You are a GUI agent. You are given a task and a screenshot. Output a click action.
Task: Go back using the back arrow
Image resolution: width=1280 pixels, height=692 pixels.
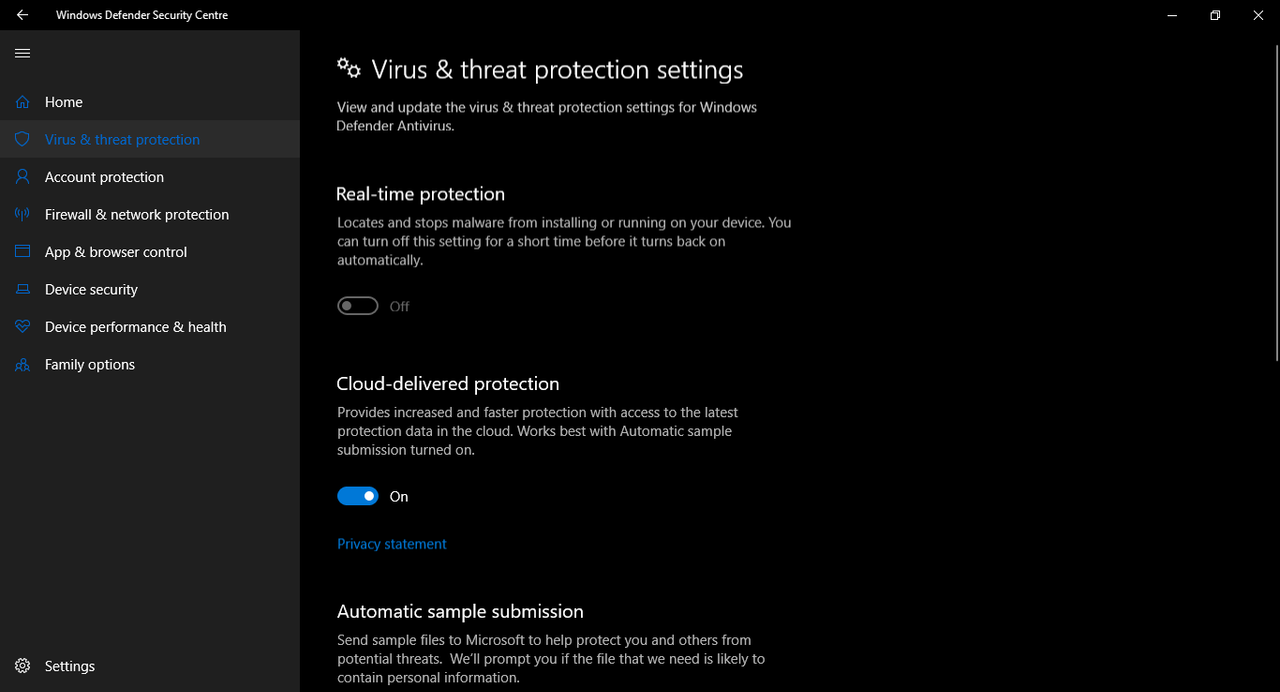tap(22, 15)
